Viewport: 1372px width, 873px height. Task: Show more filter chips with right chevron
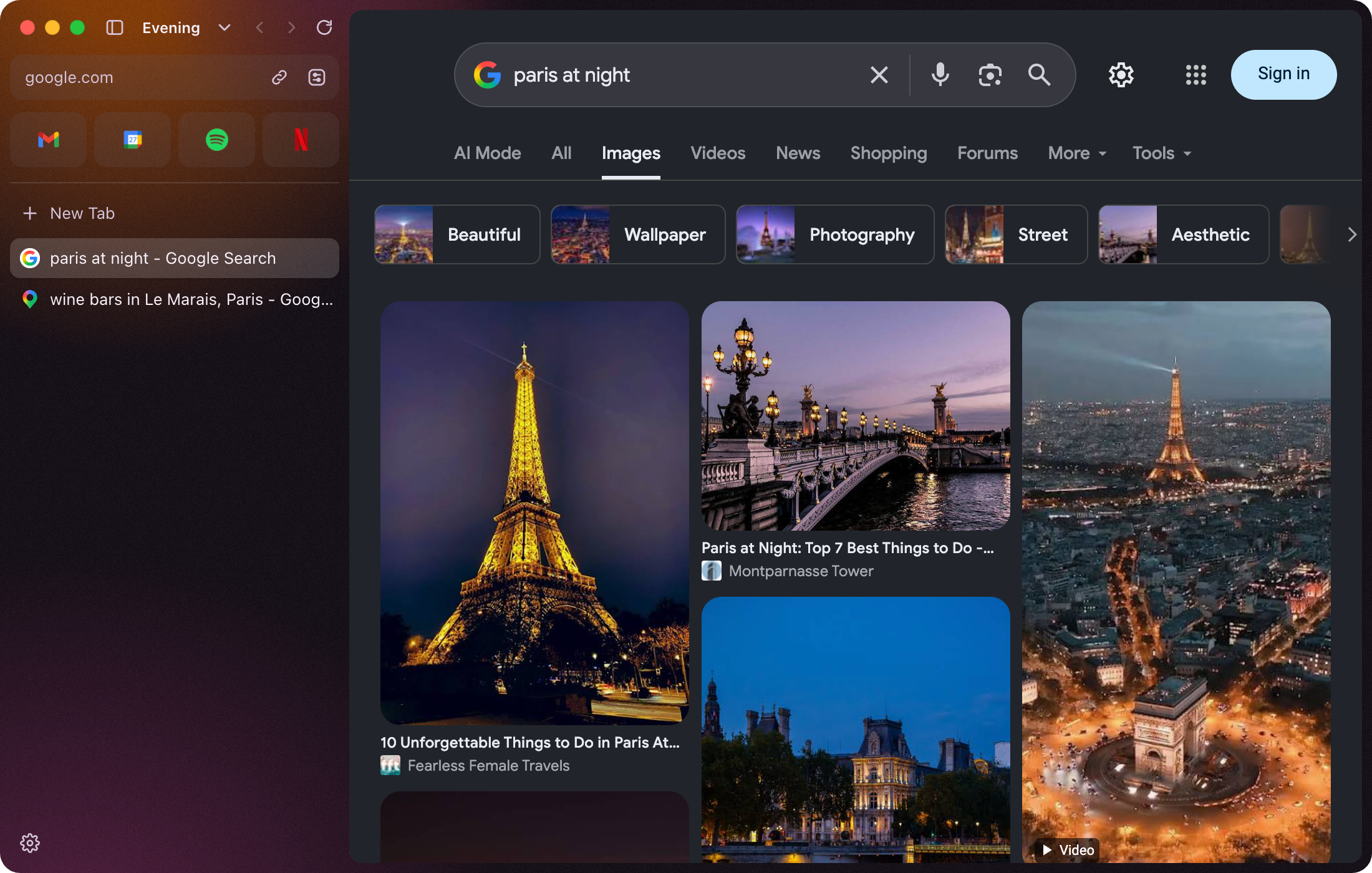click(x=1351, y=234)
